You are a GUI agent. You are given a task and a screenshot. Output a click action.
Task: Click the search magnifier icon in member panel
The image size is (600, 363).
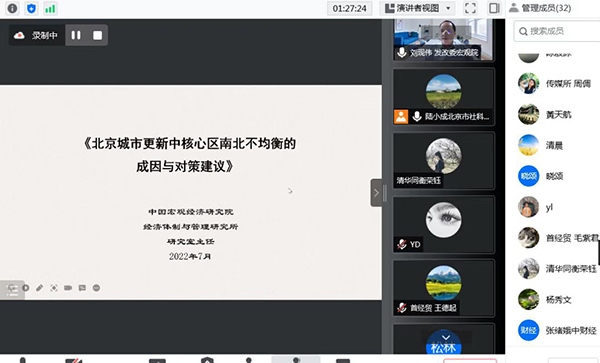point(523,31)
